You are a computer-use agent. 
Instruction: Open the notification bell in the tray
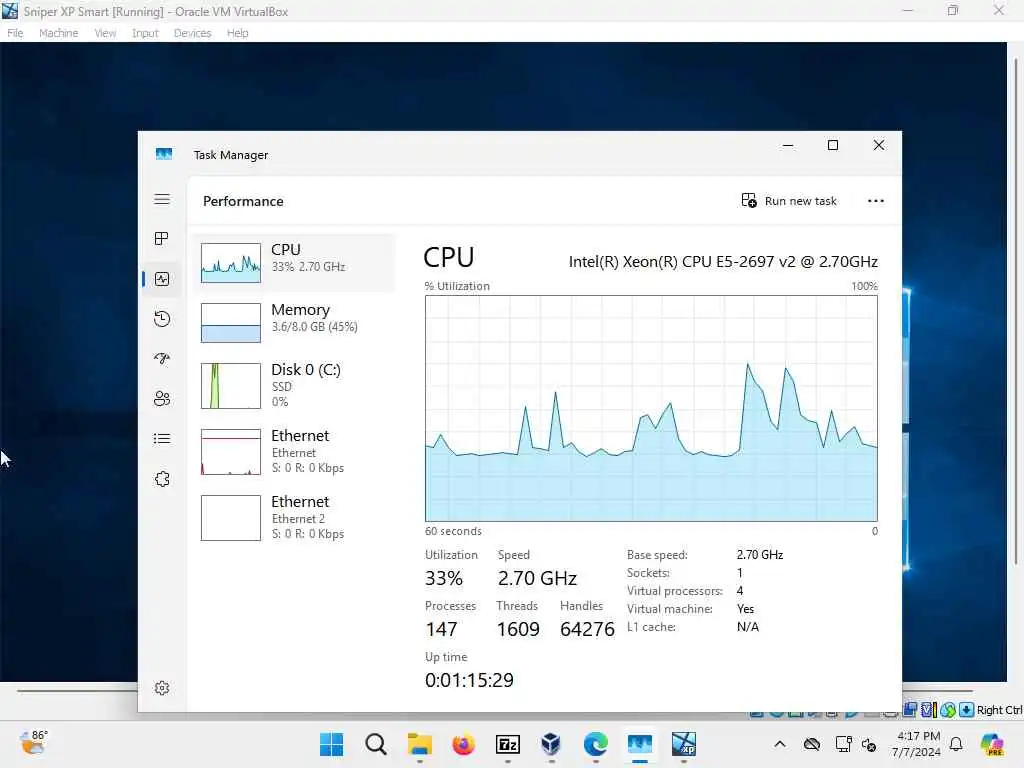point(956,744)
